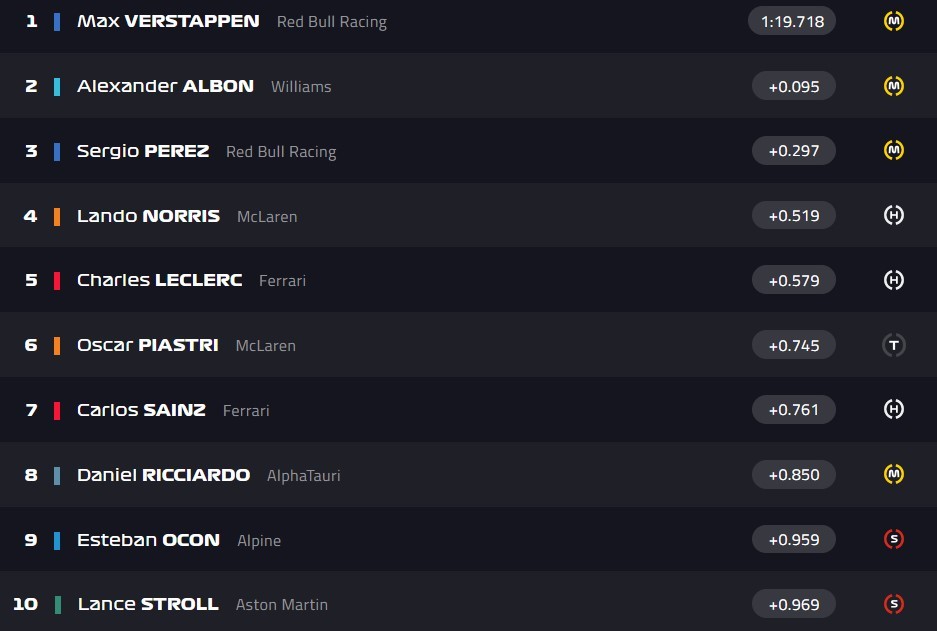The height and width of the screenshot is (631, 937).
Task: Open Max Verstappen driver name
Action: point(168,21)
